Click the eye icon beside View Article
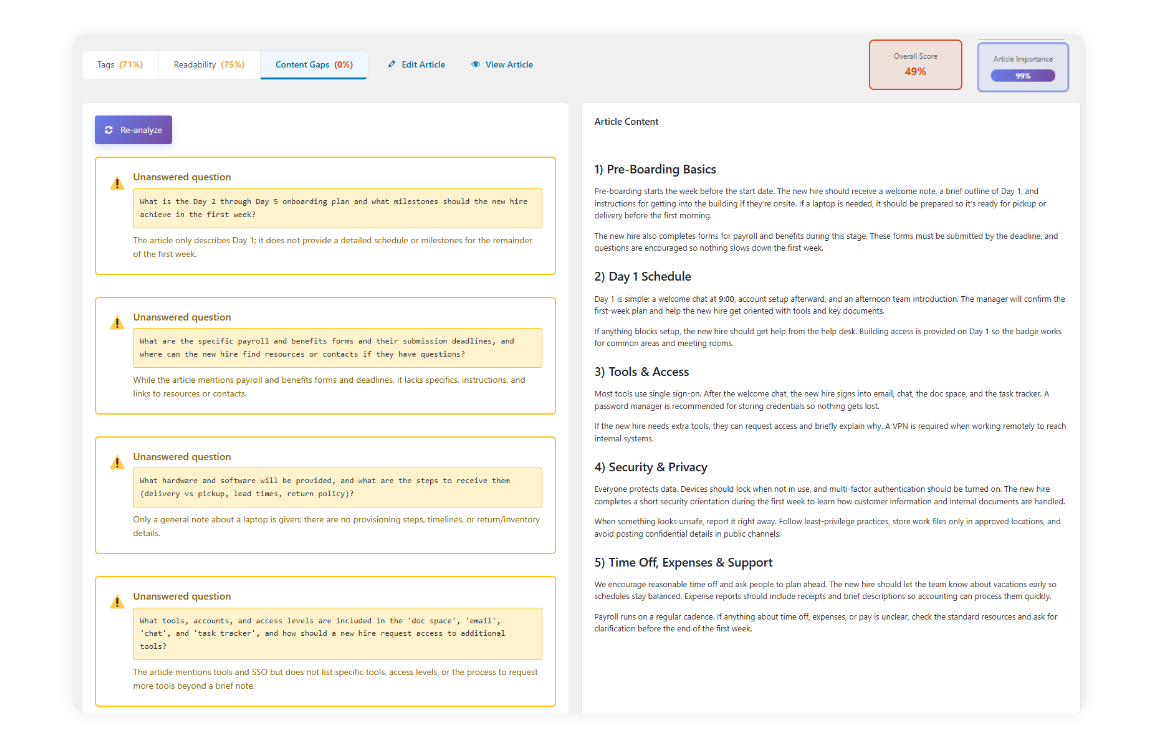This screenshot has width=1157, height=747. coord(476,65)
